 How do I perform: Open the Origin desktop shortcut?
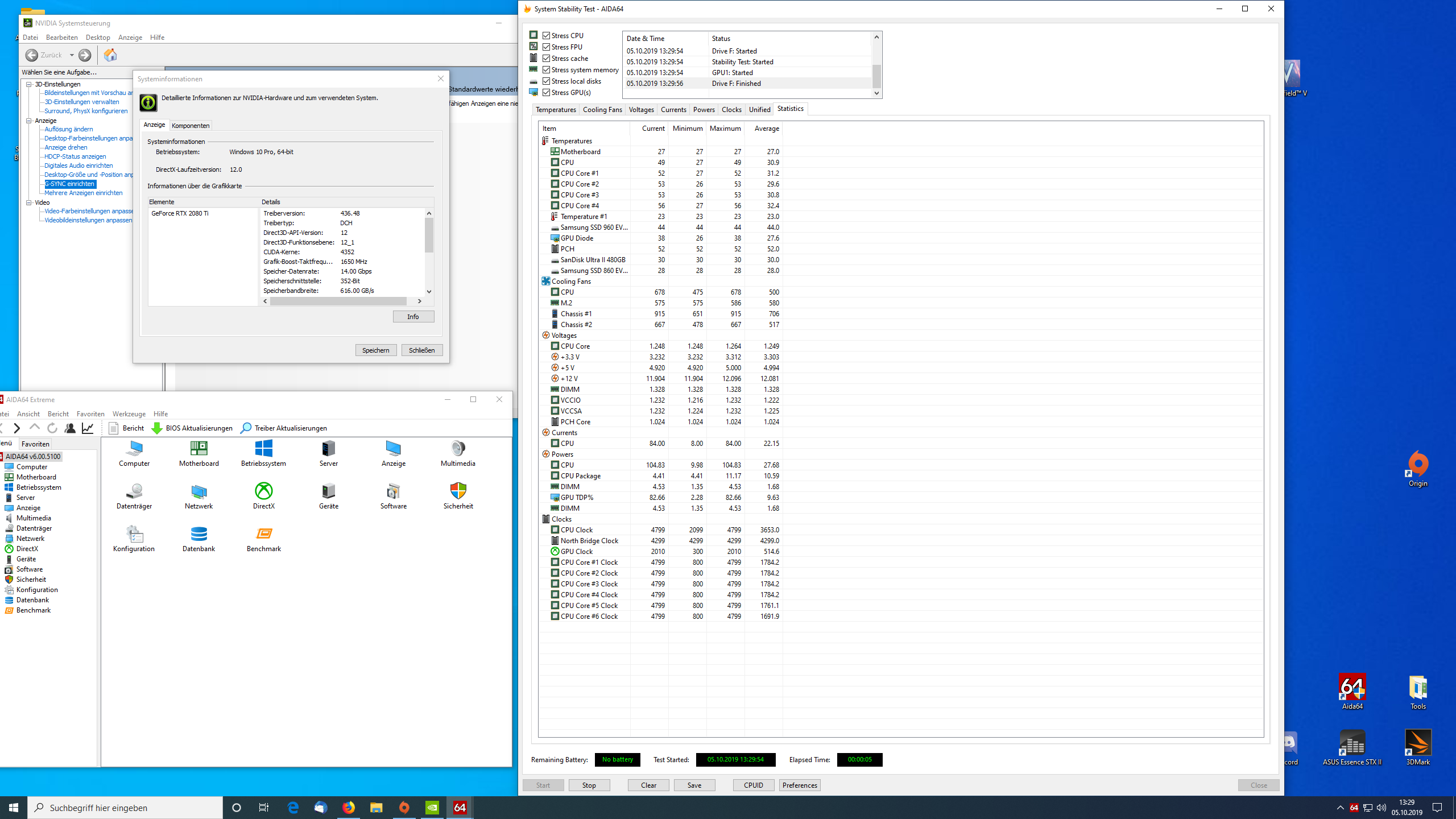[x=1417, y=469]
